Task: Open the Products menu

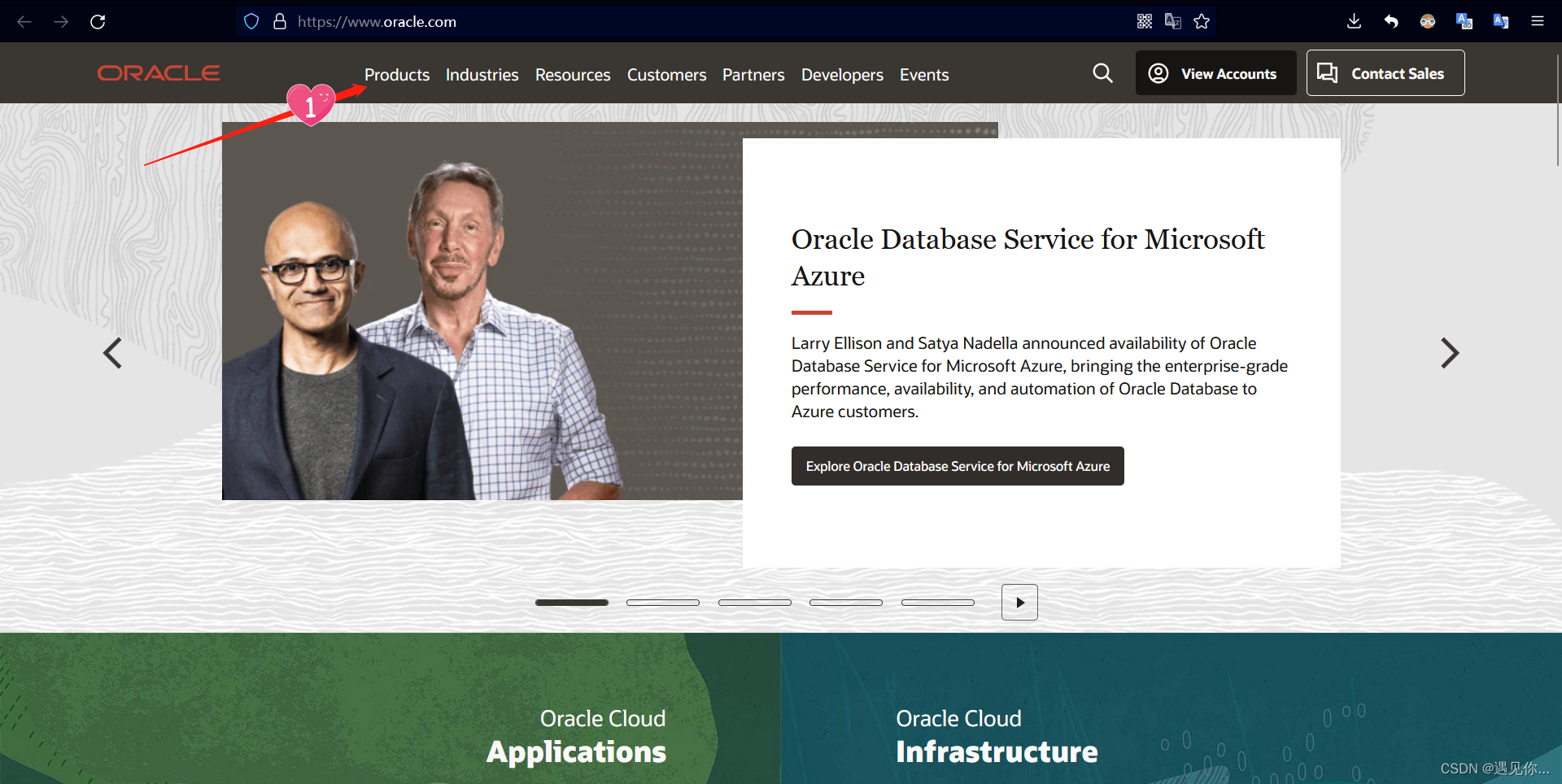Action: click(397, 75)
